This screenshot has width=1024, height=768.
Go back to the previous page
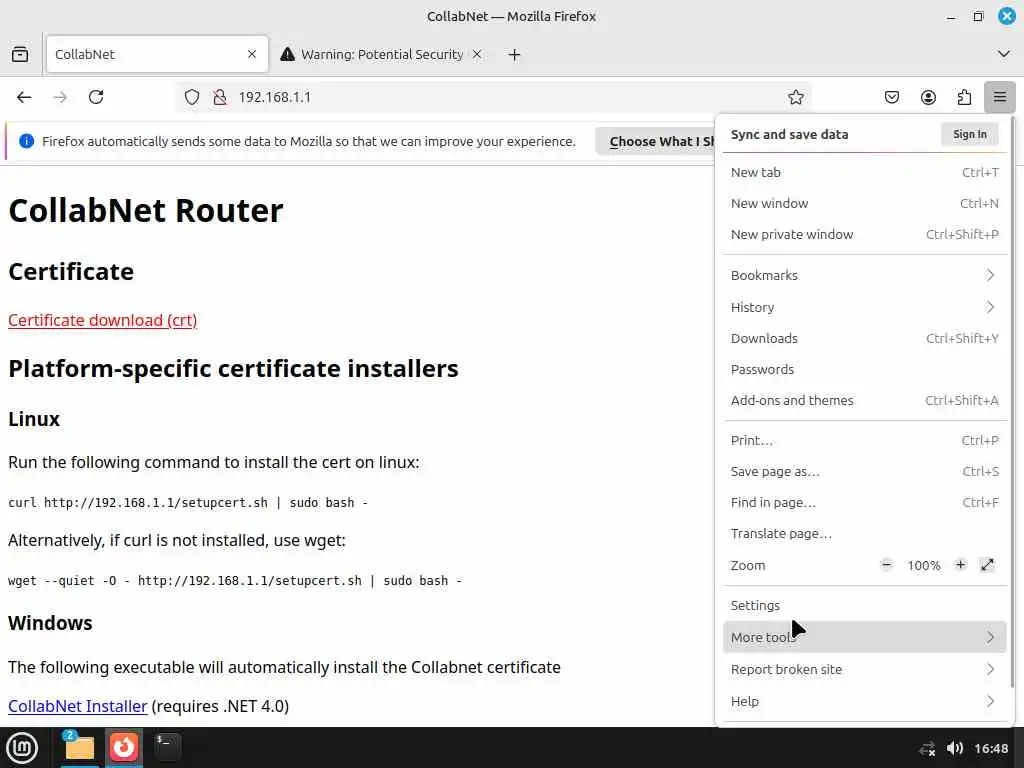[x=24, y=97]
